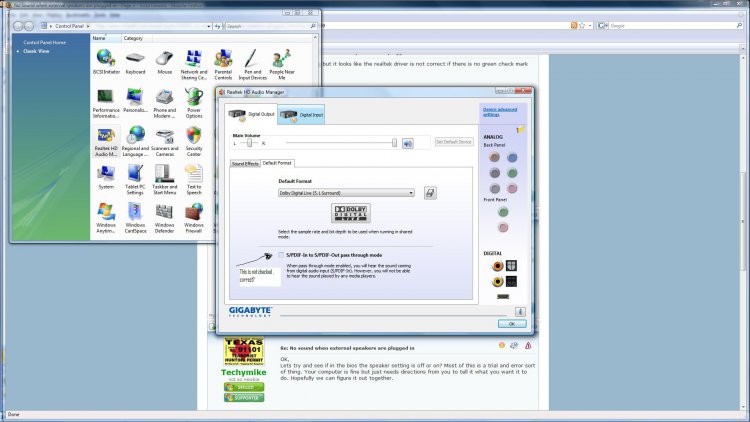
Task: Open Network and Sharing Center icon
Action: click(x=194, y=64)
